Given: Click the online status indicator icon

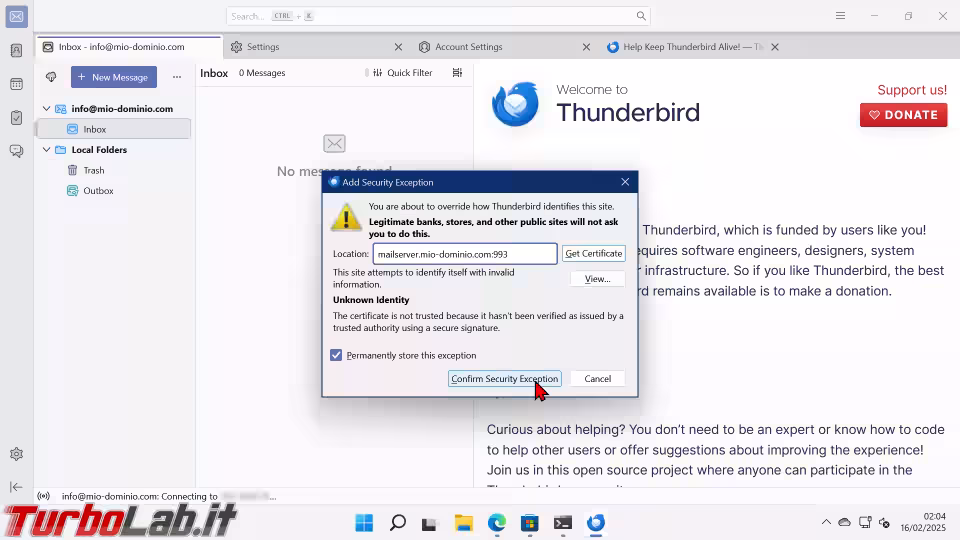Looking at the screenshot, I should 43,496.
